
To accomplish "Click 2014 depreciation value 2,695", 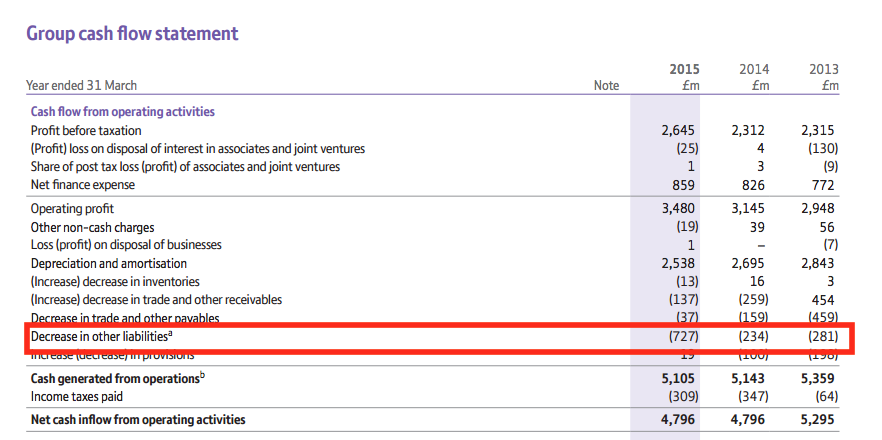I will tap(749, 263).
